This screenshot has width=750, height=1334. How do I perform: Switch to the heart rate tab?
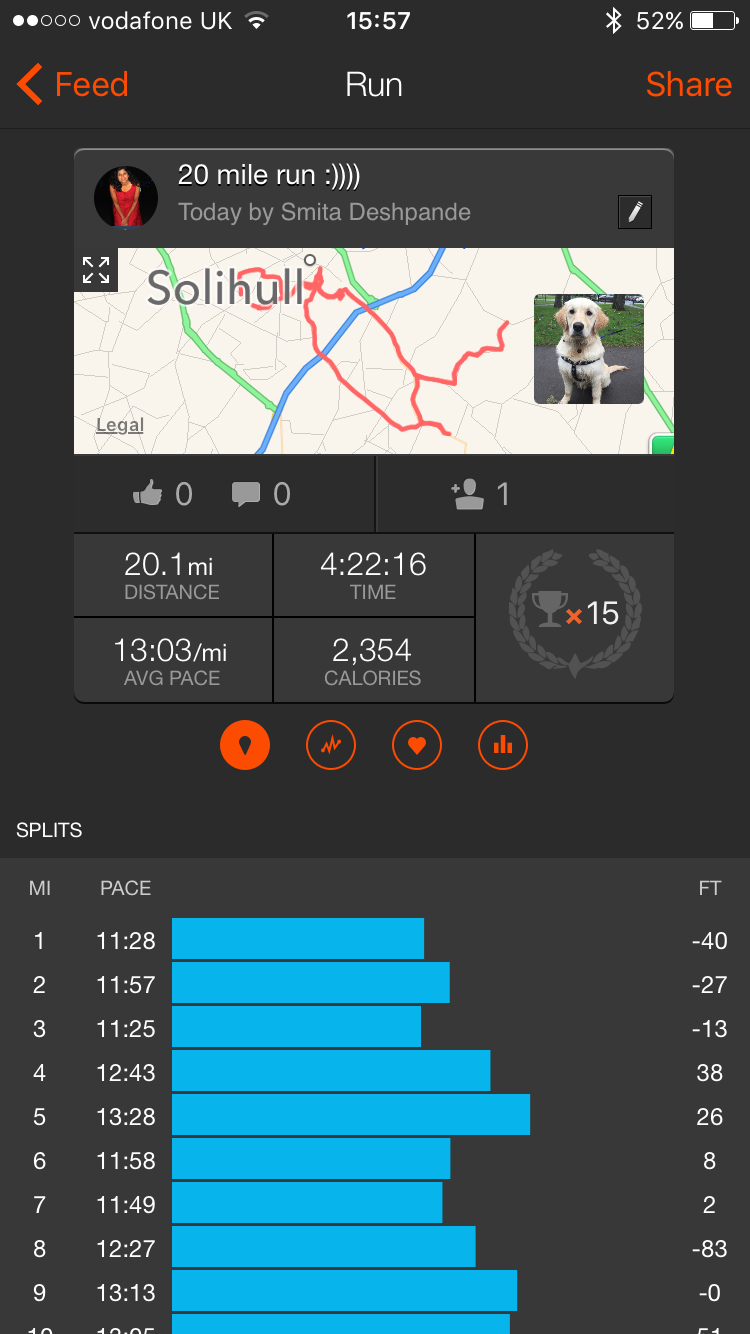(x=417, y=744)
